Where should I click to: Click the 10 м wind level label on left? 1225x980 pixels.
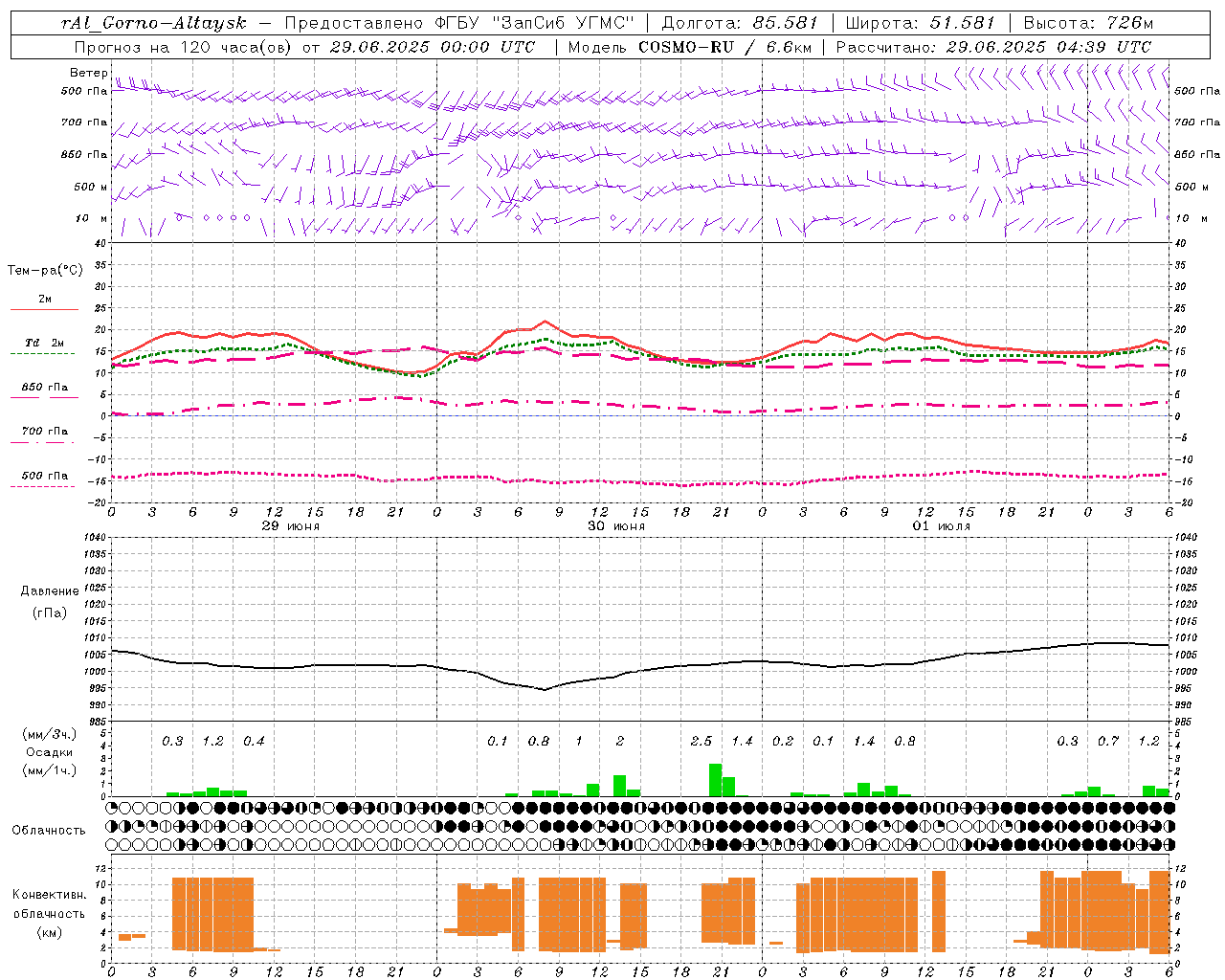tap(91, 218)
